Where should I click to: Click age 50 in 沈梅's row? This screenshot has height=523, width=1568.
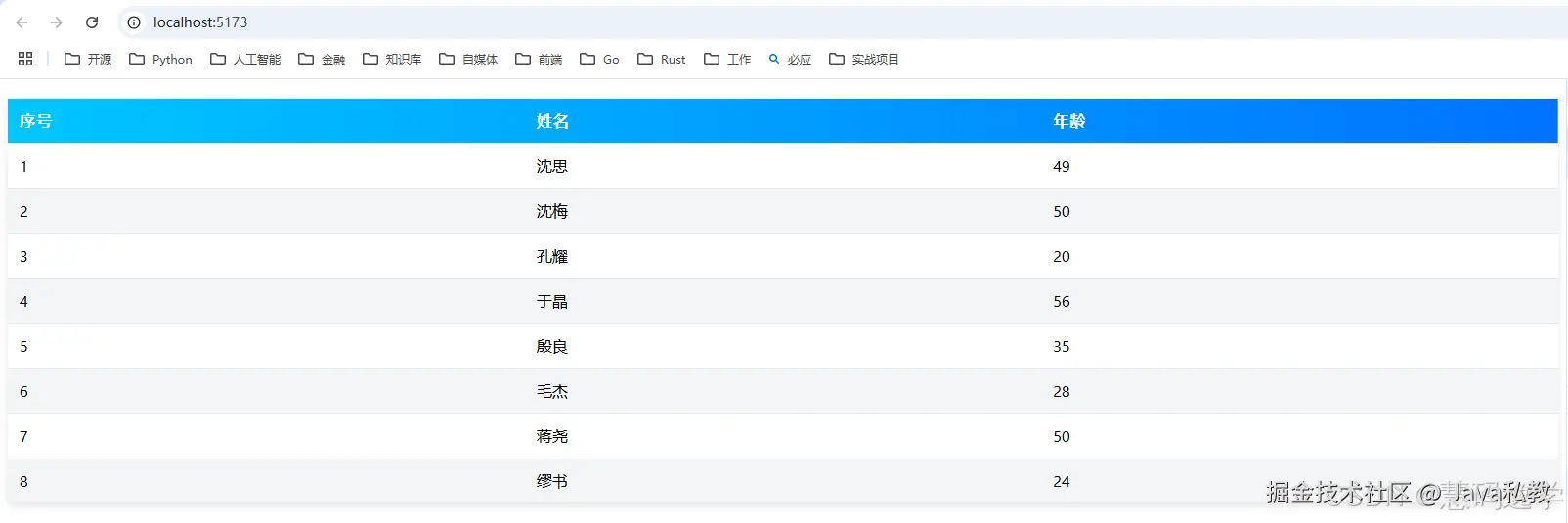coord(1062,212)
